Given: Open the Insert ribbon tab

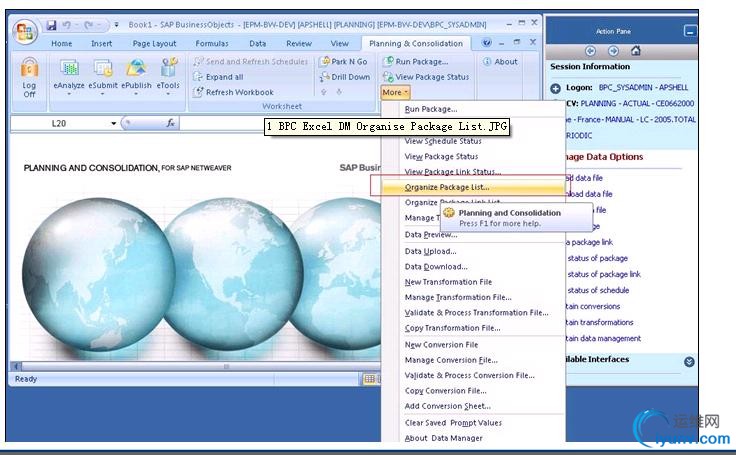Looking at the screenshot, I should pos(101,44).
